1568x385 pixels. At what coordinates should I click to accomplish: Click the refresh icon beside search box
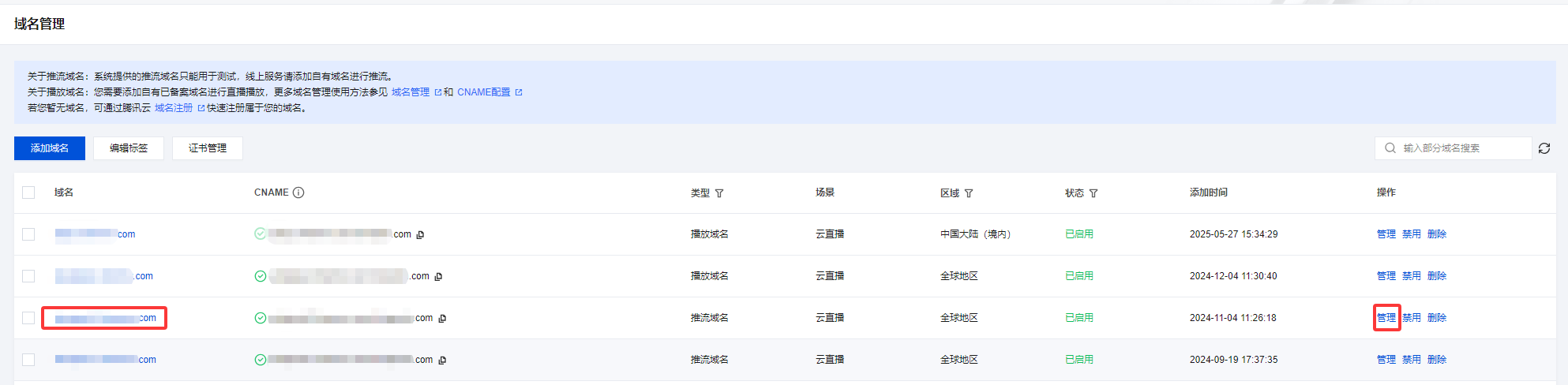click(1544, 148)
